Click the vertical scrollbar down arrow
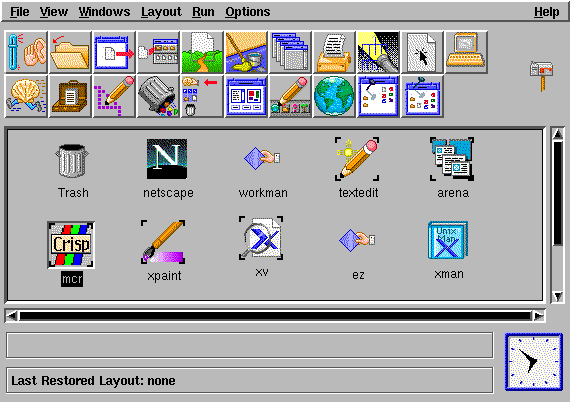The width and height of the screenshot is (570, 402). pyautogui.click(x=558, y=297)
